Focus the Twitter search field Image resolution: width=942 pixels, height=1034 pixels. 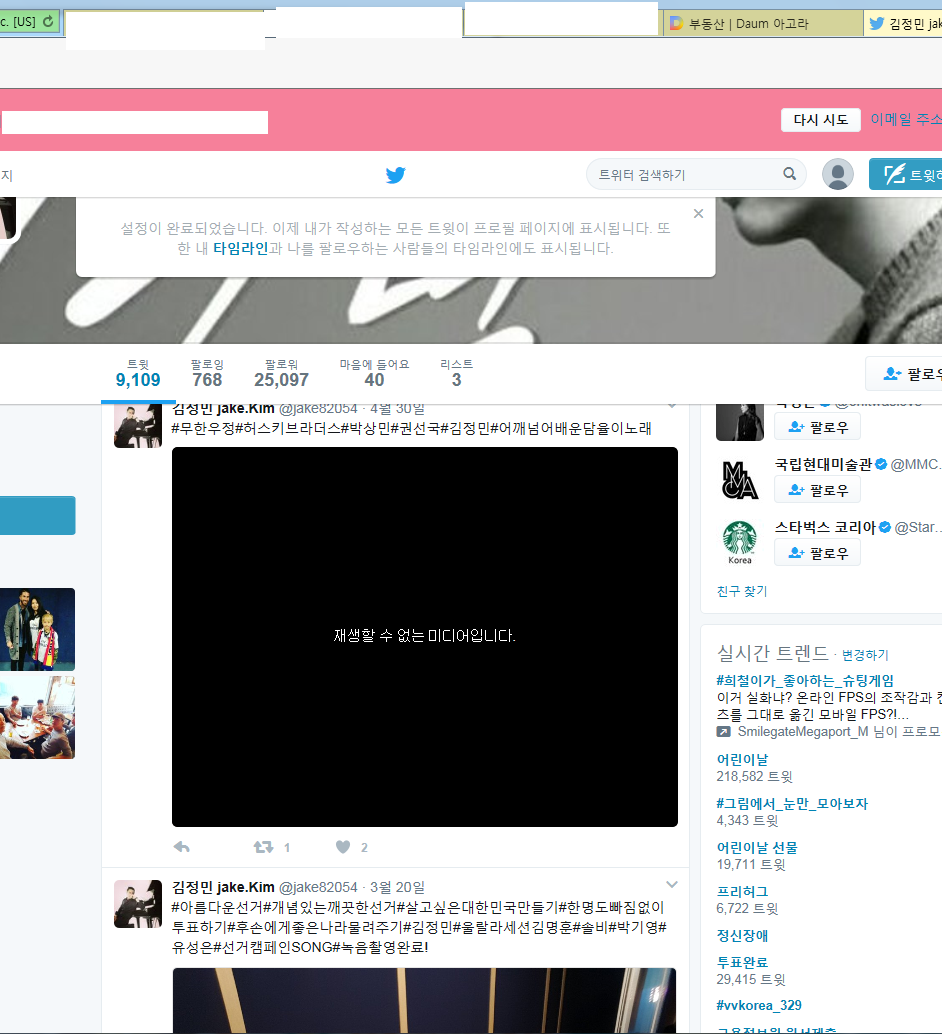(696, 175)
